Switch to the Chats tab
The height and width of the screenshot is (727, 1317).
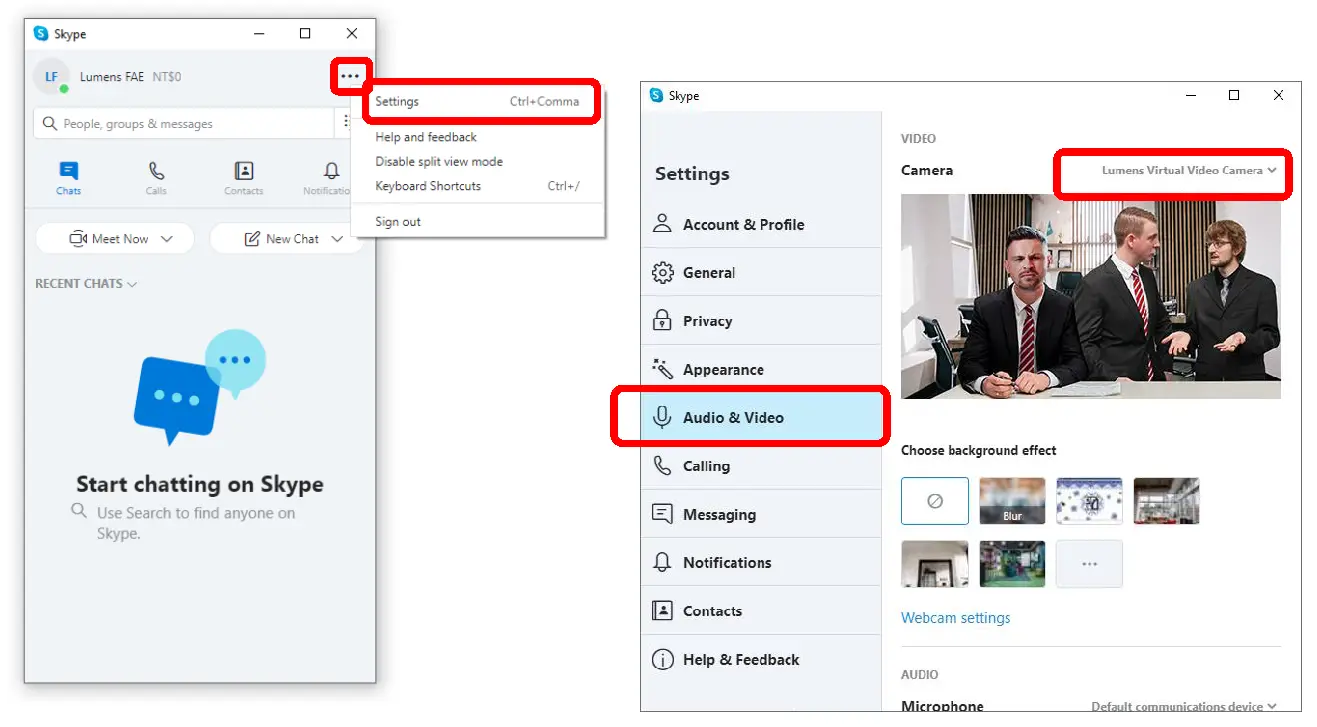(68, 178)
